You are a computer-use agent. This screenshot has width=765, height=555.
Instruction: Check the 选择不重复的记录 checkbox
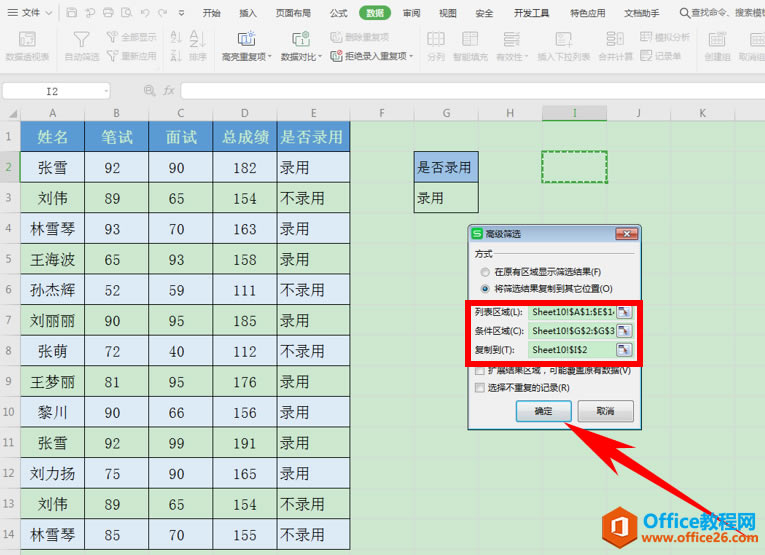(480, 388)
